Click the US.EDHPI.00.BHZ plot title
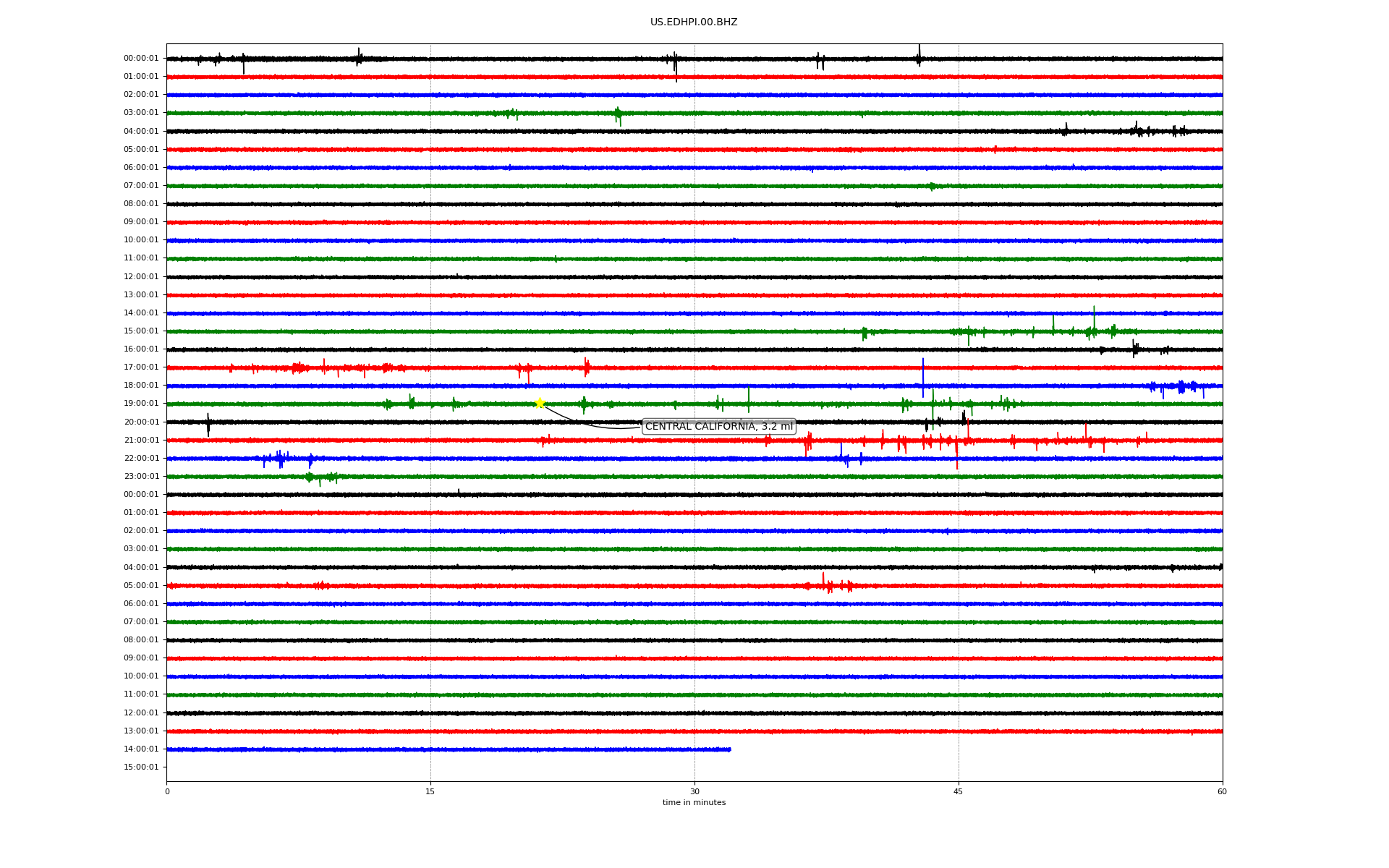This screenshot has height=868, width=1389. click(x=694, y=22)
